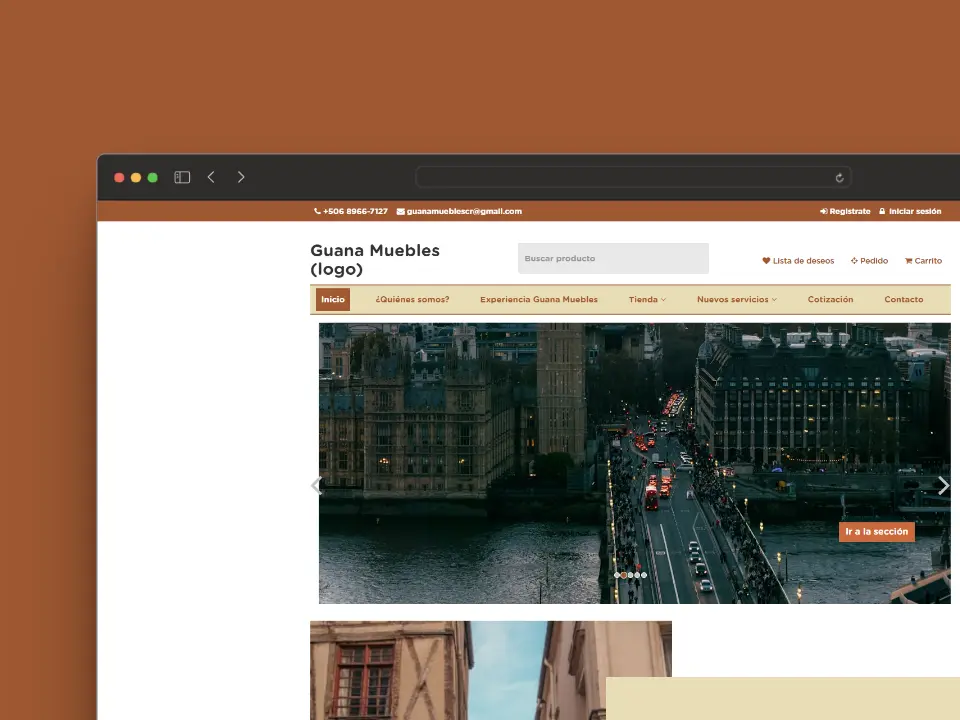Image resolution: width=960 pixels, height=720 pixels.
Task: Open the ¿Quiénes somos? page
Action: (x=412, y=300)
